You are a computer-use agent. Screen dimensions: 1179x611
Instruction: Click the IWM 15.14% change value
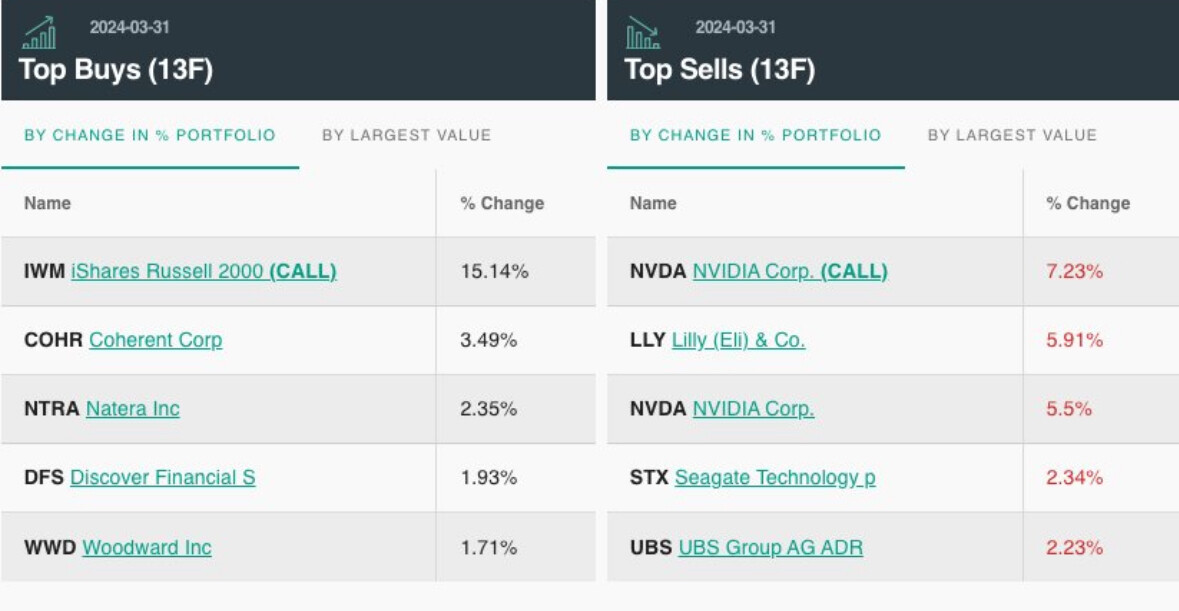494,271
